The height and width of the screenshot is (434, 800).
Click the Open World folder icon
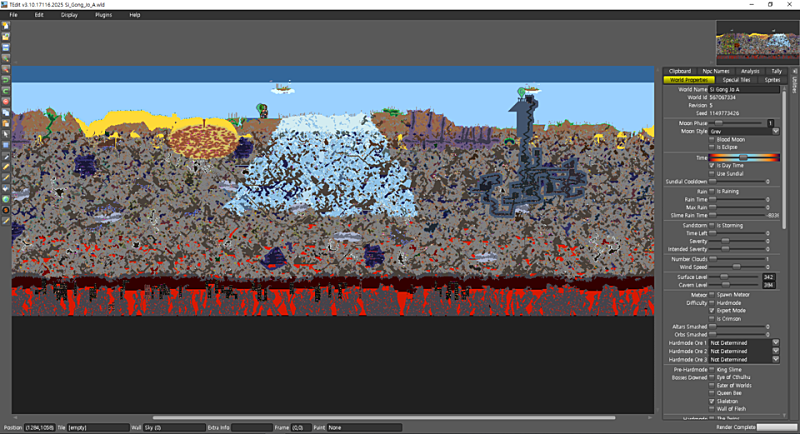pyautogui.click(x=6, y=37)
